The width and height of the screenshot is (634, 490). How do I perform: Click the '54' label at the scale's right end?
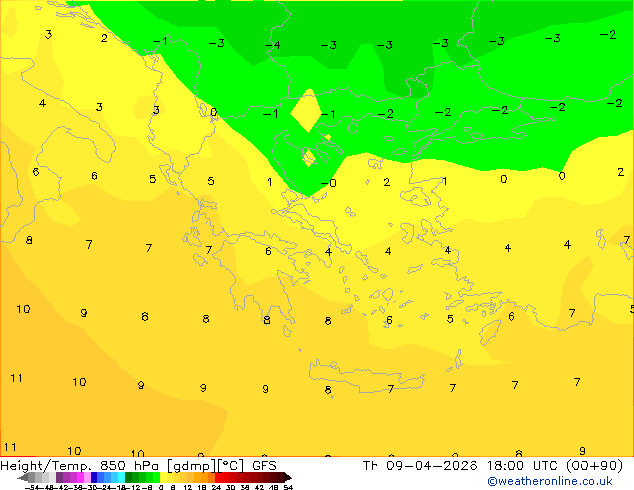(x=288, y=488)
